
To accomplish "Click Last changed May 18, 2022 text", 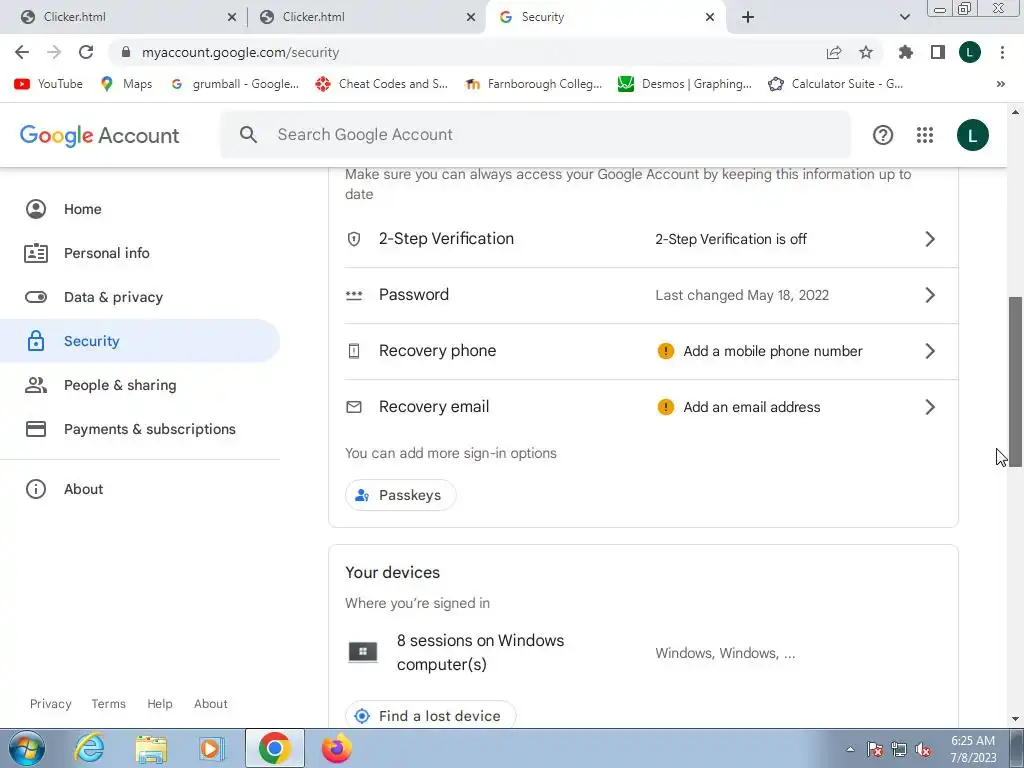I will click(x=742, y=295).
